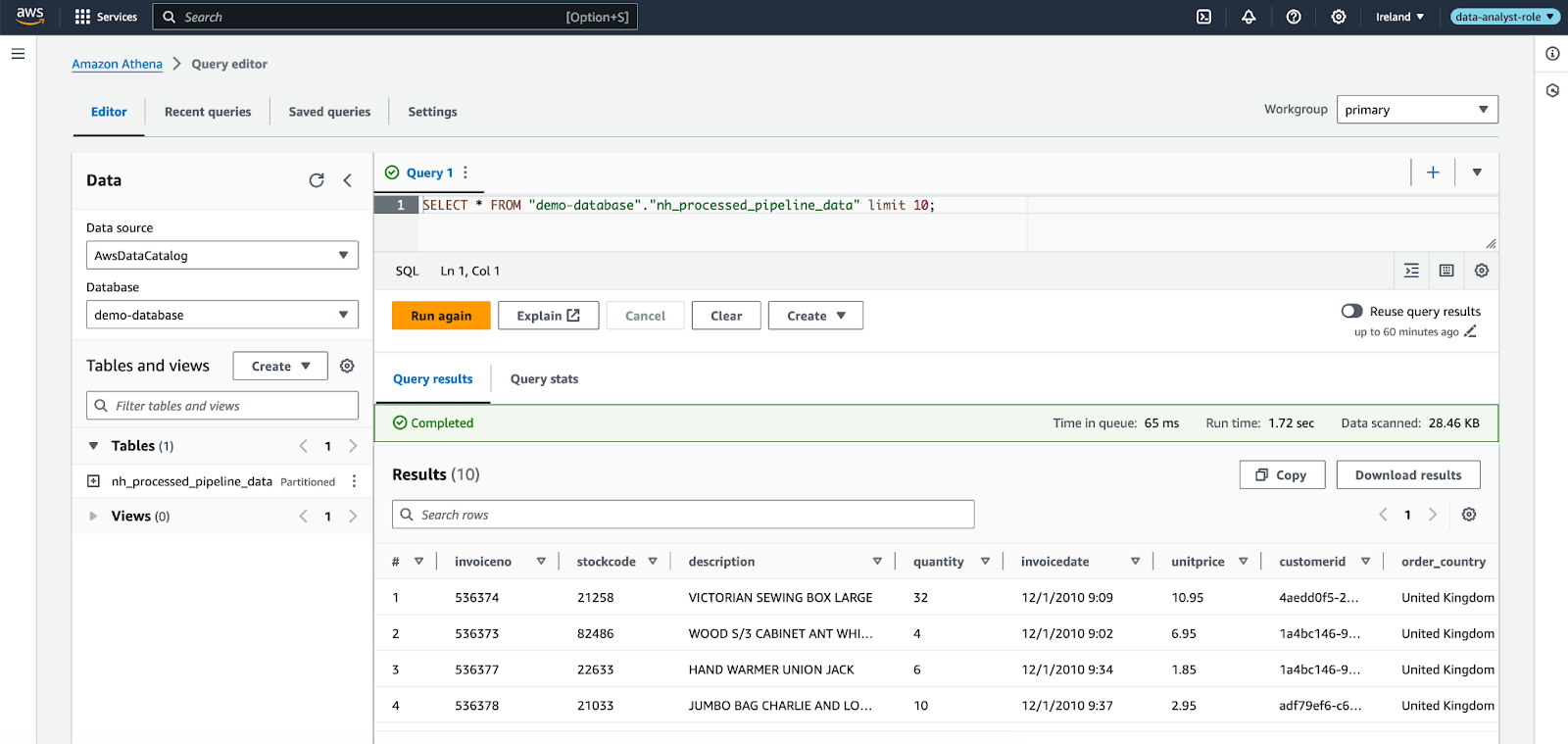Select the Query stats tab

pyautogui.click(x=544, y=379)
